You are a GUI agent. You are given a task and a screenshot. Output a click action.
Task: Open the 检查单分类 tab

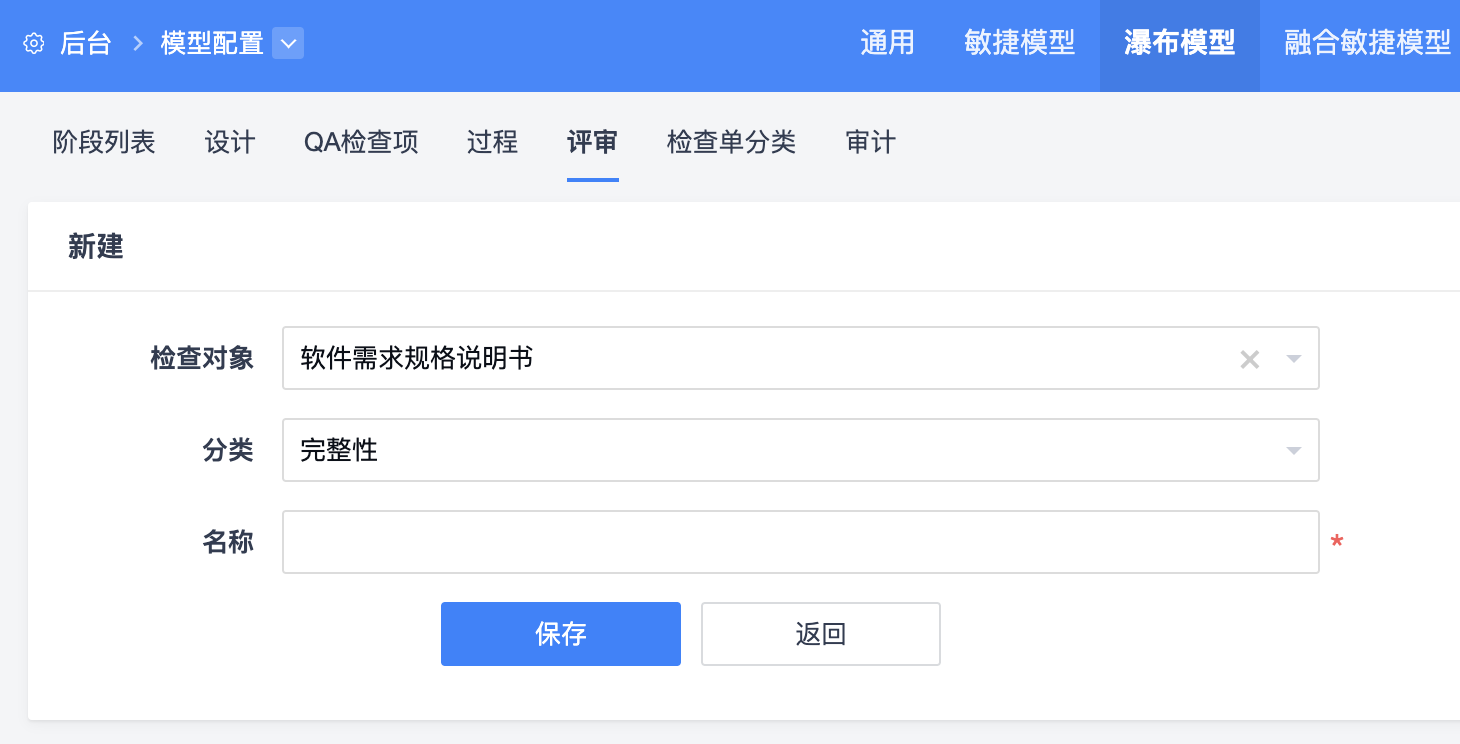tap(731, 142)
